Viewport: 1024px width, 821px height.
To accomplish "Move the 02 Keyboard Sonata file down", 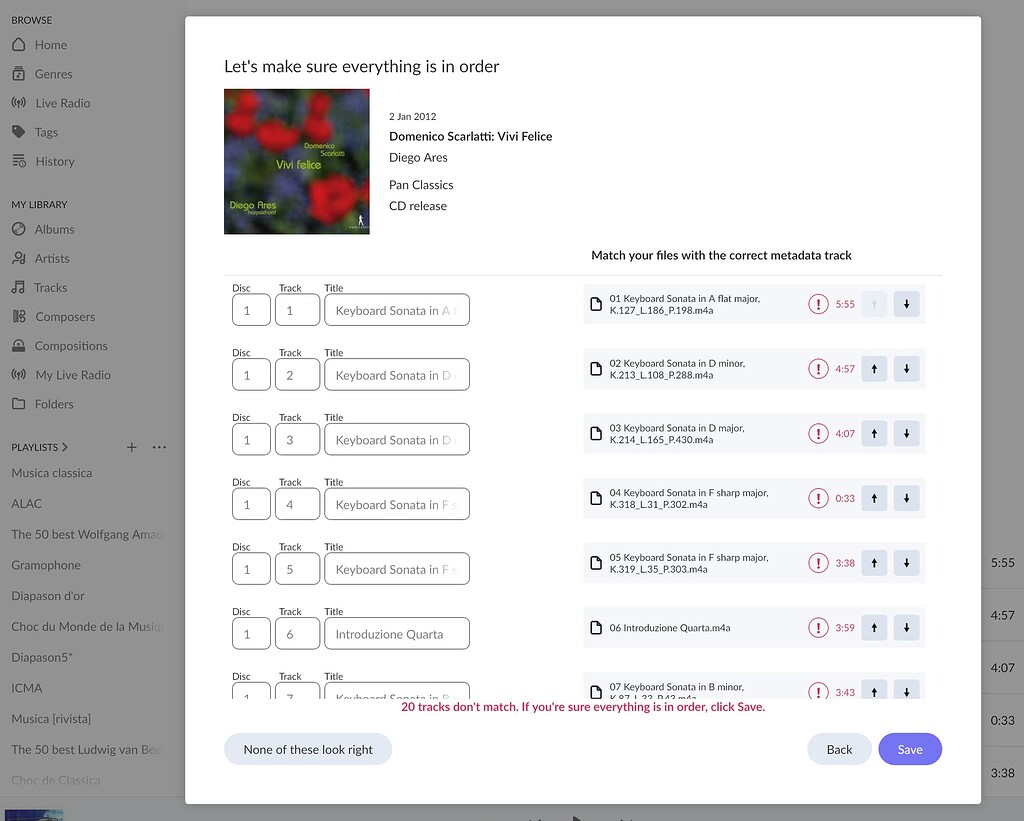I will point(906,368).
